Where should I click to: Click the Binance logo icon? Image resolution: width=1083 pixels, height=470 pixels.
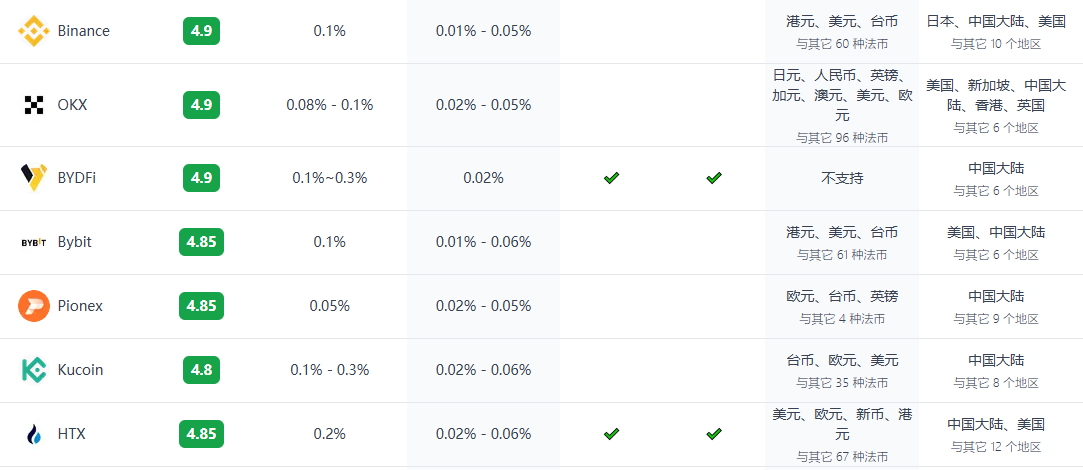(x=34, y=31)
